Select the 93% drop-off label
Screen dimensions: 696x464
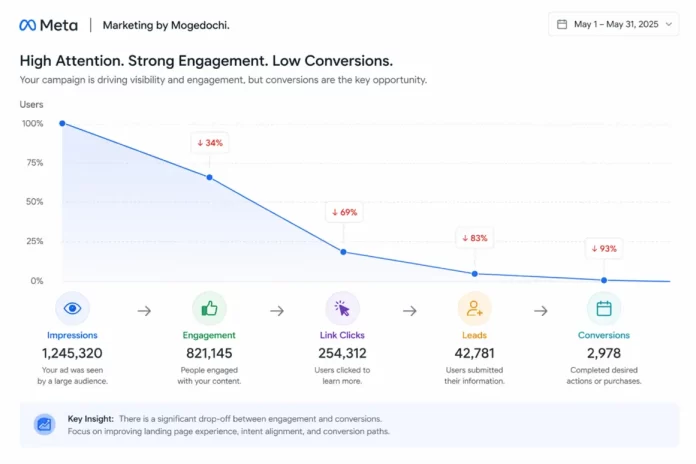pos(604,248)
